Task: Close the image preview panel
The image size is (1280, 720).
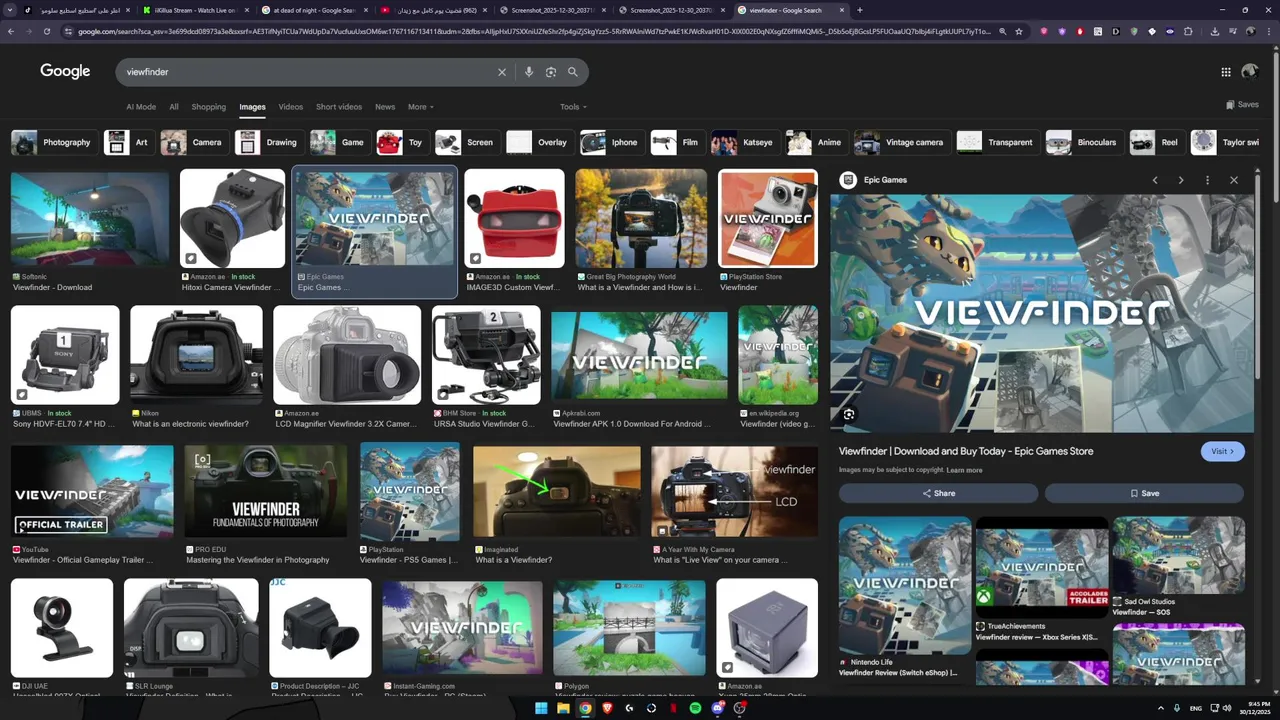Action: tap(1234, 180)
